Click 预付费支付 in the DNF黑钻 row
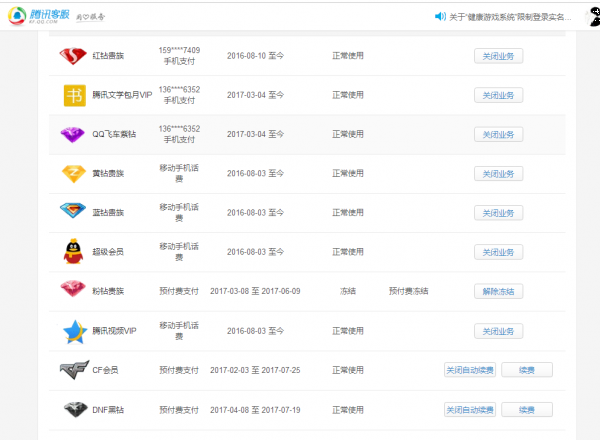Image resolution: width=600 pixels, height=440 pixels. (x=179, y=410)
